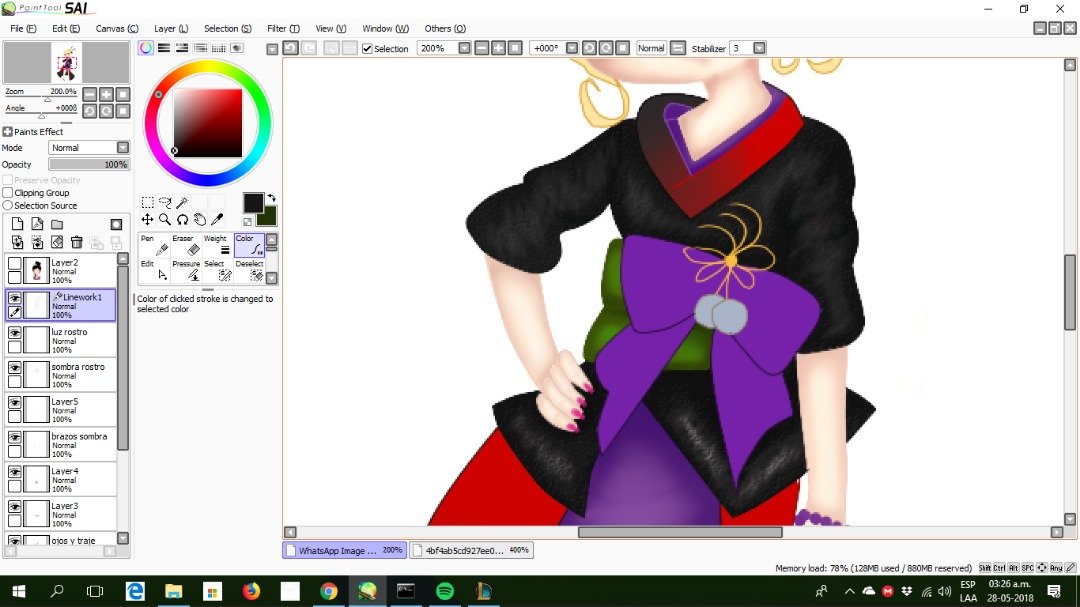Select the Magic Wand tool

183,202
